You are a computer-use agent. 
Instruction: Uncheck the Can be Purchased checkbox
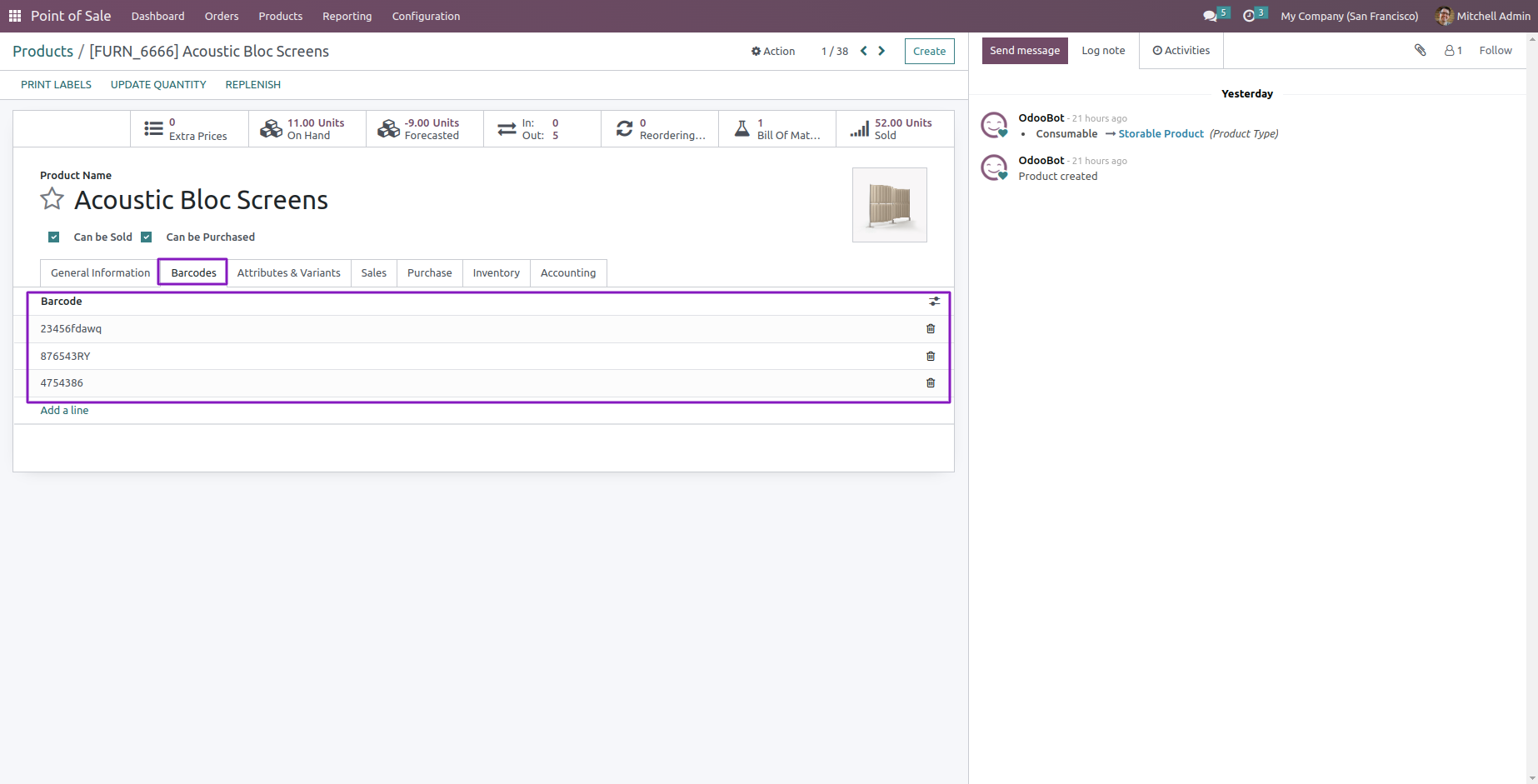coord(147,237)
